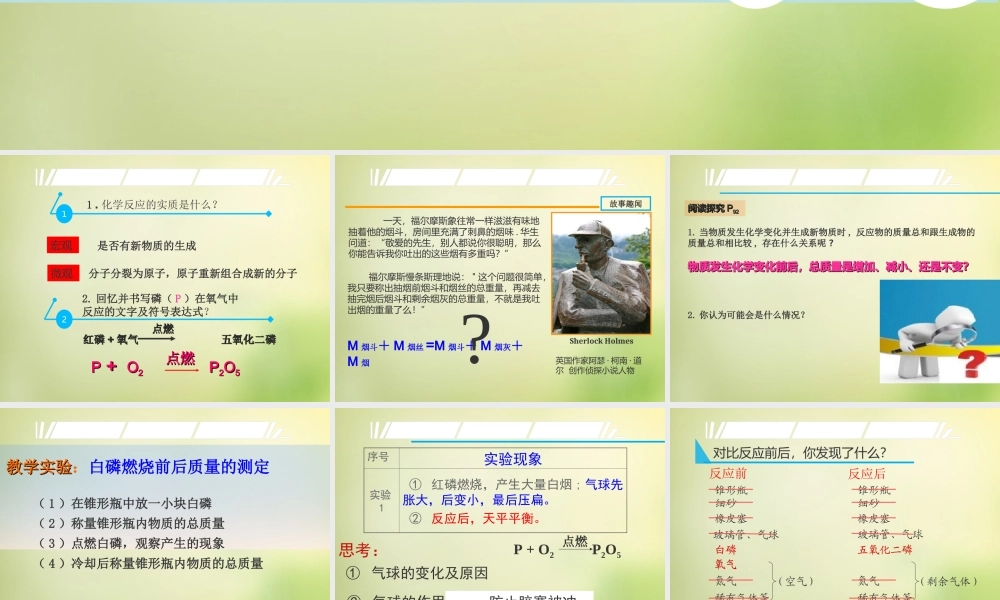Viewport: 1000px width, 600px height.
Task: Click the circled number 2 marker
Action: tap(63, 318)
